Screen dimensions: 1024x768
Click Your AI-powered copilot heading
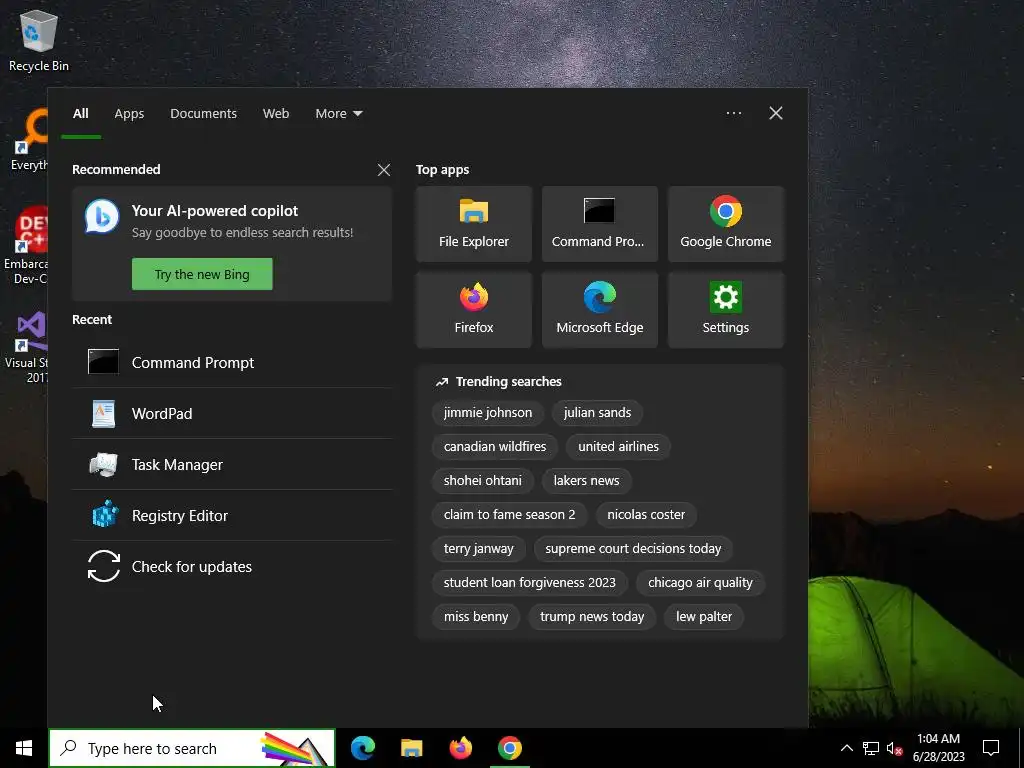215,211
